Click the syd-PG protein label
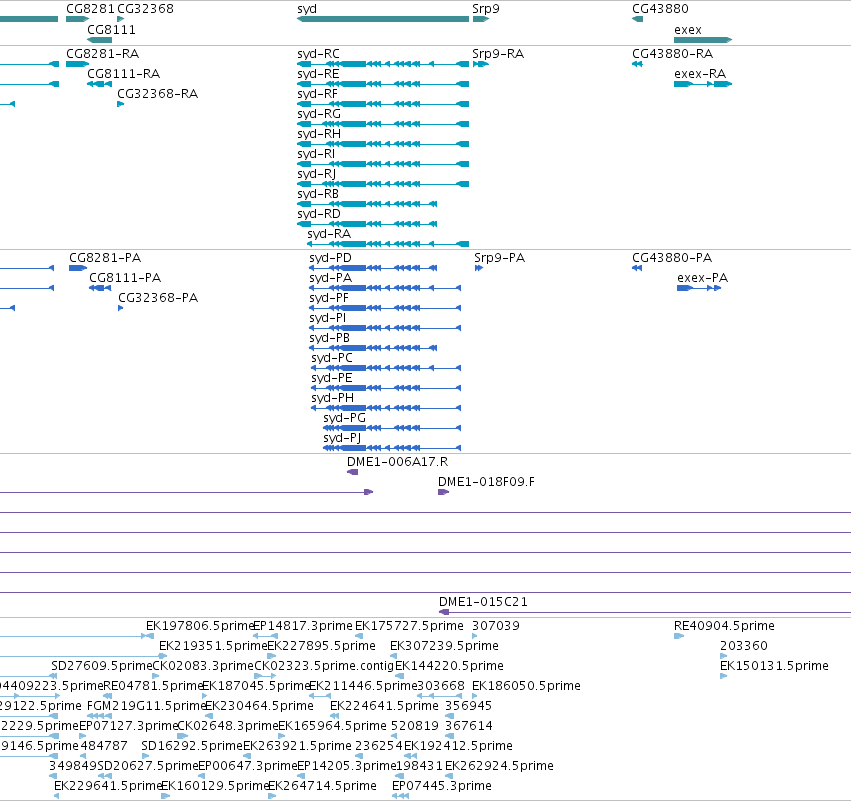This screenshot has height=801, width=851. click(344, 418)
